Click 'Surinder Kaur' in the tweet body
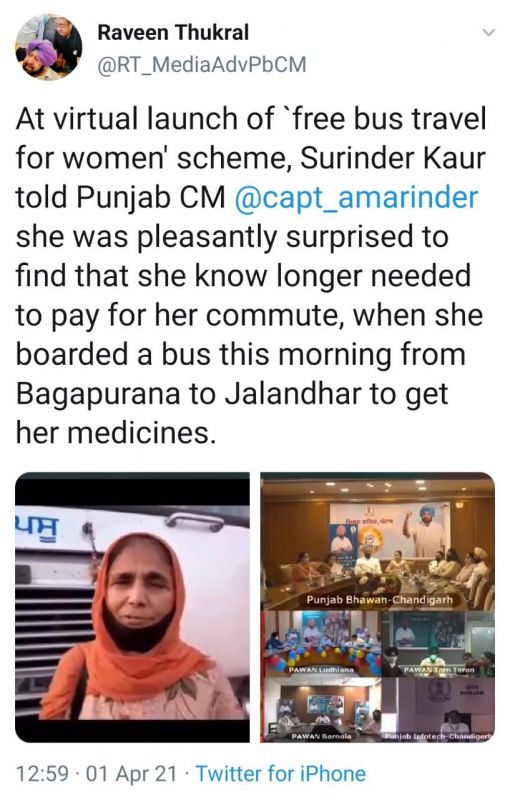 pyautogui.click(x=393, y=158)
